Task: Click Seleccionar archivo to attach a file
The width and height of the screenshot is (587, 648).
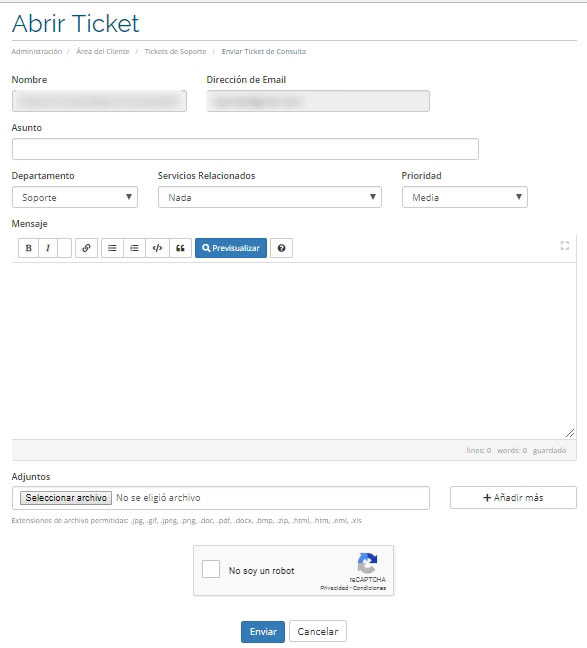Action: pyautogui.click(x=66, y=498)
